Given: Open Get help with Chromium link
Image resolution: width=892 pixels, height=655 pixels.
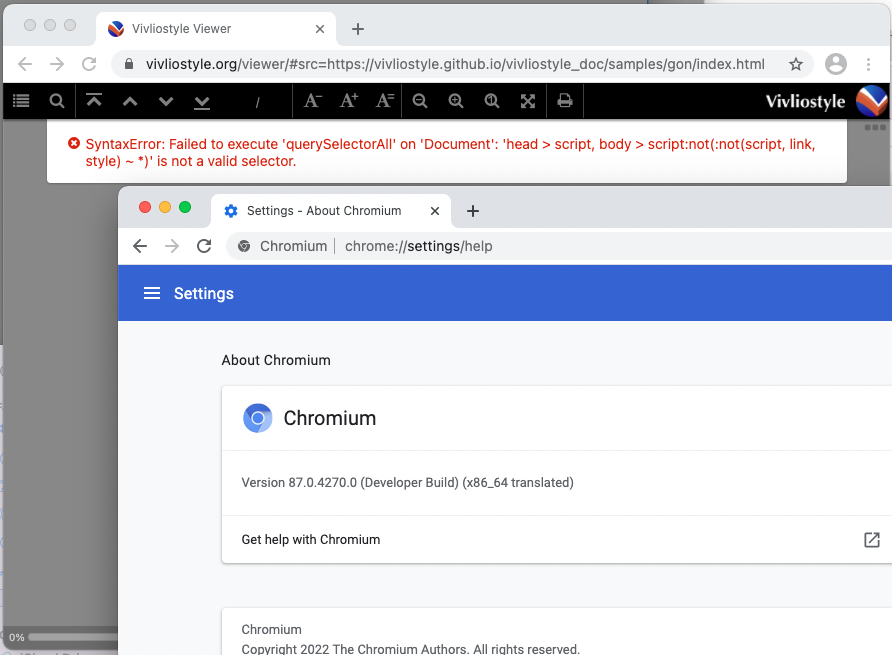Looking at the screenshot, I should coord(311,539).
